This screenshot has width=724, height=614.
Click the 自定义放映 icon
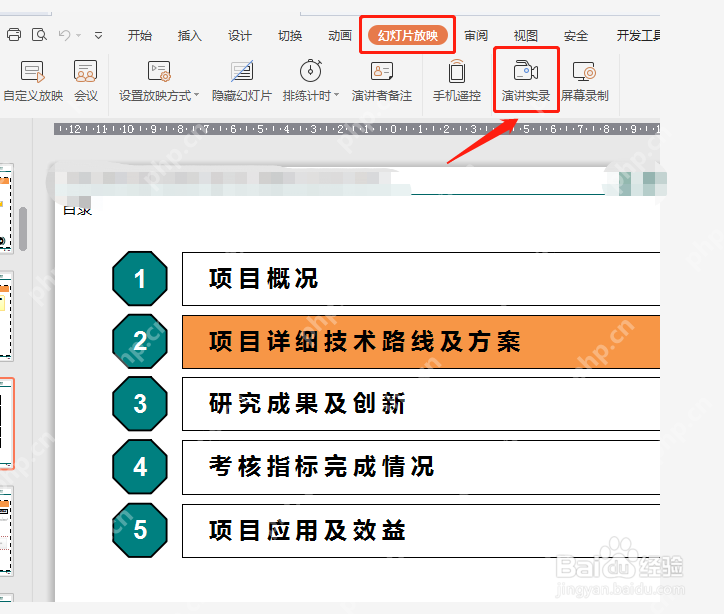coord(33,72)
